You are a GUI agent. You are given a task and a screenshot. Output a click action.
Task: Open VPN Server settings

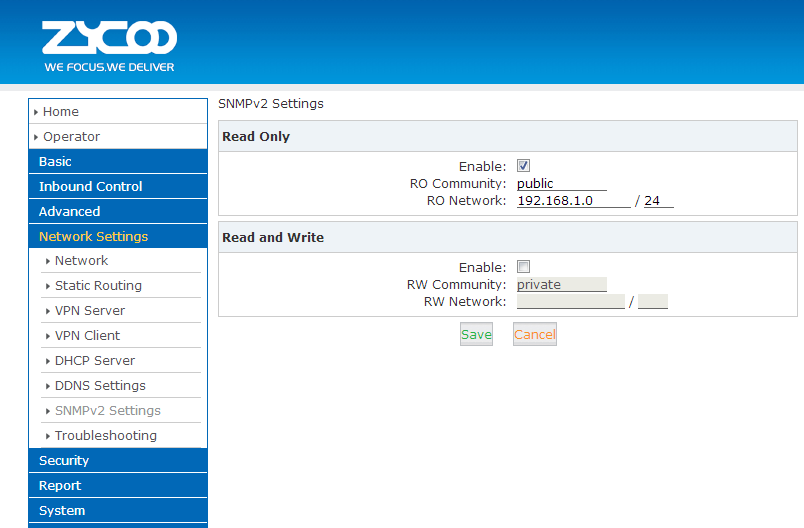[x=90, y=311]
